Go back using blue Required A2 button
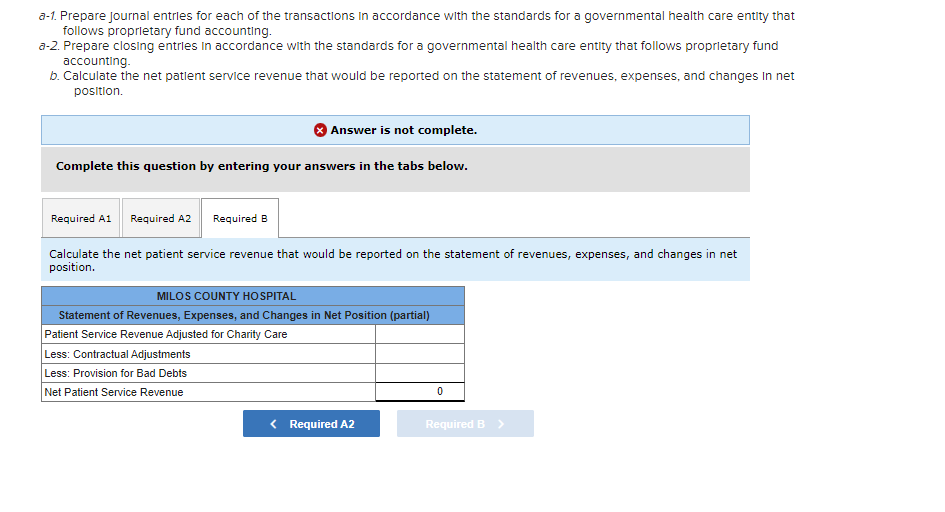Image resolution: width=945 pixels, height=512 pixels. (311, 423)
